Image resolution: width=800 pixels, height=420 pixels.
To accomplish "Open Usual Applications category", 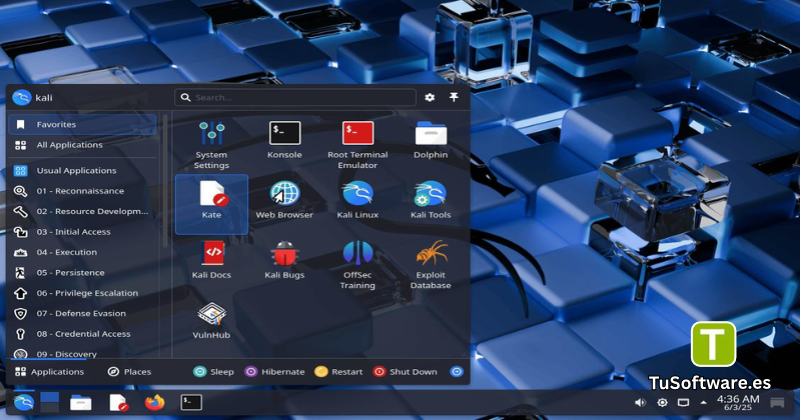I will [x=82, y=170].
